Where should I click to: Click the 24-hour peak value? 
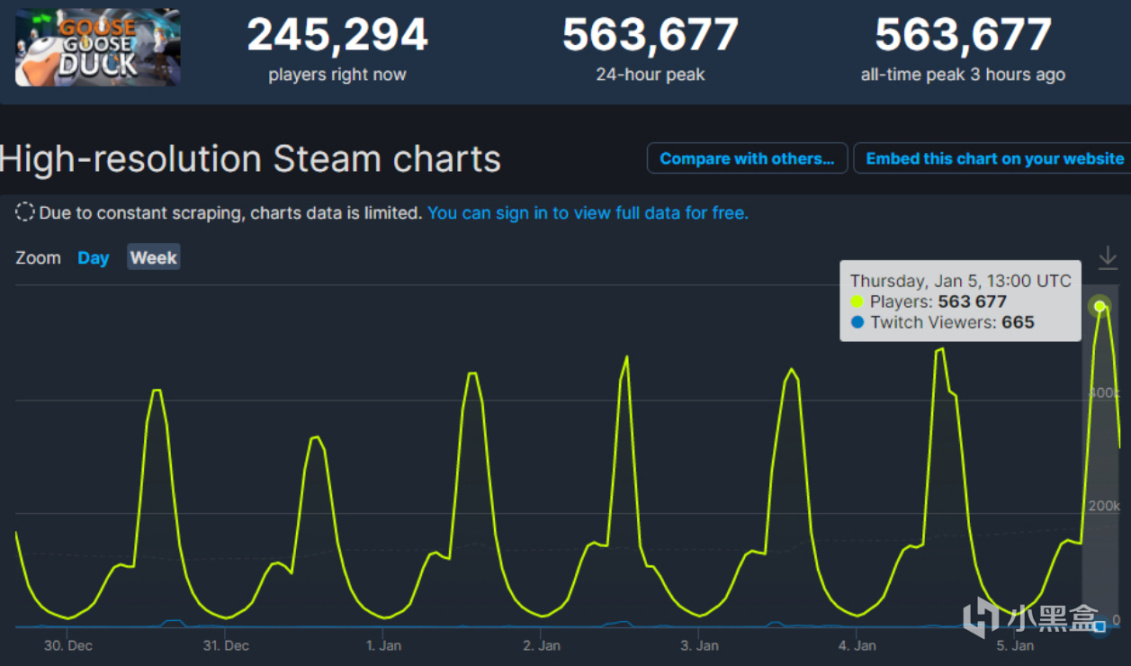click(650, 36)
